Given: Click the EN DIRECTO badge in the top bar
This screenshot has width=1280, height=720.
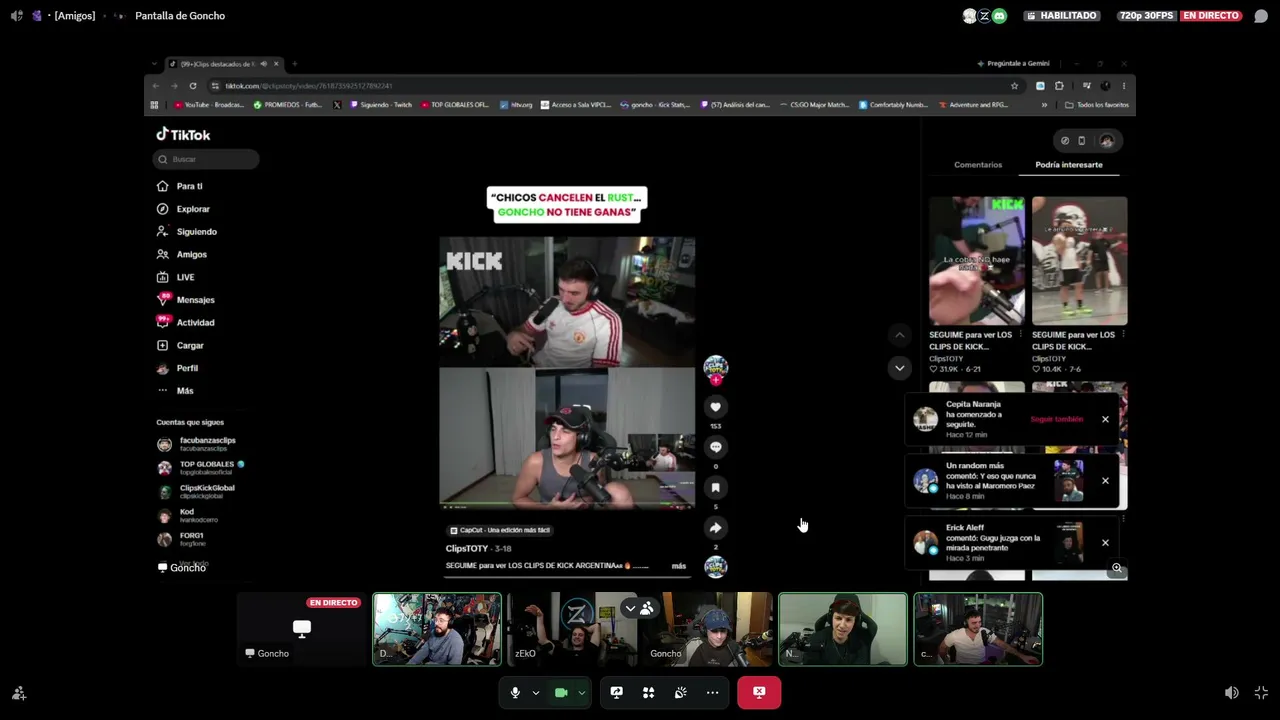Looking at the screenshot, I should point(1211,16).
